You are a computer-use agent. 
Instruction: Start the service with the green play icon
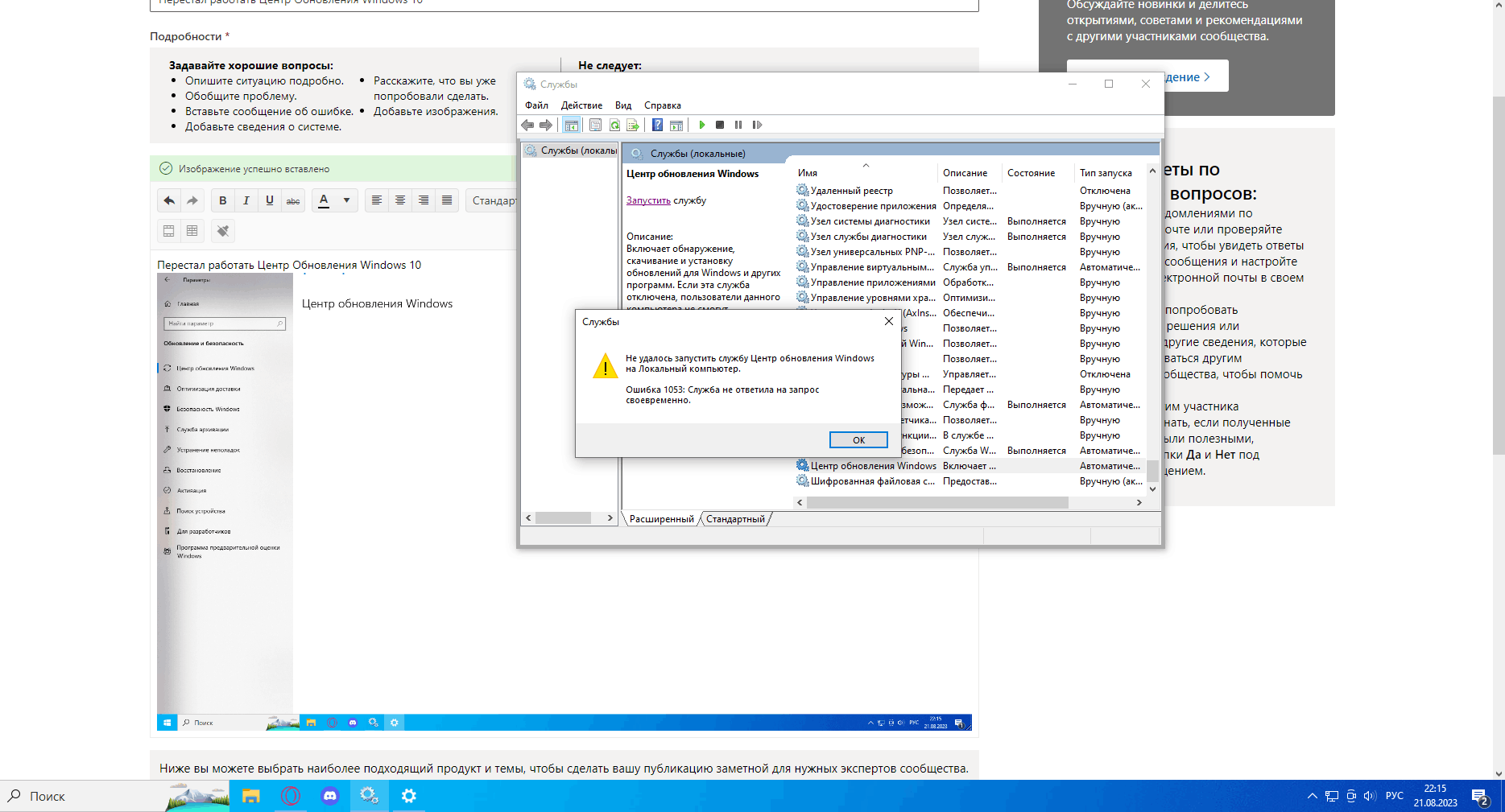click(702, 125)
